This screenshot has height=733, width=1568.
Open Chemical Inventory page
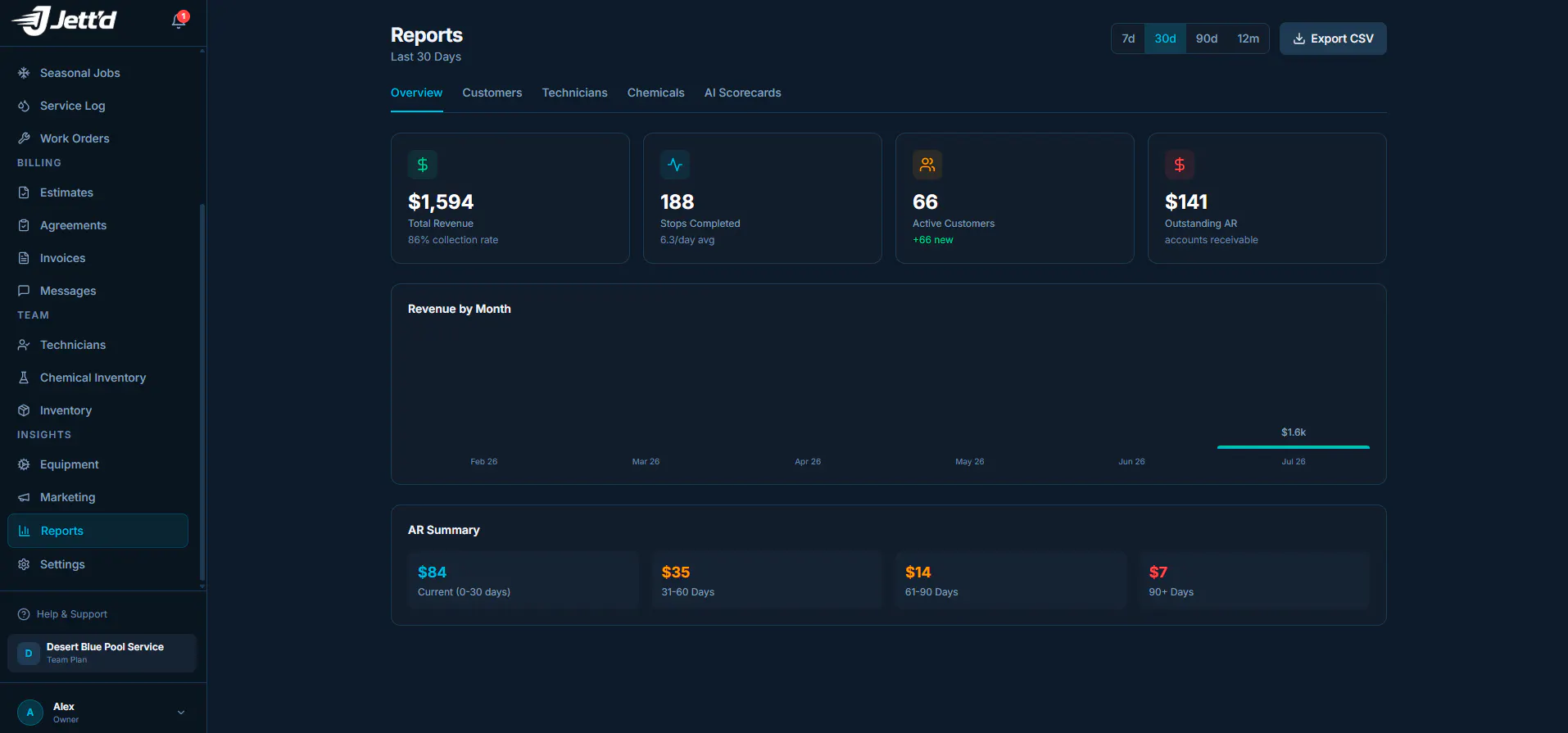click(97, 378)
